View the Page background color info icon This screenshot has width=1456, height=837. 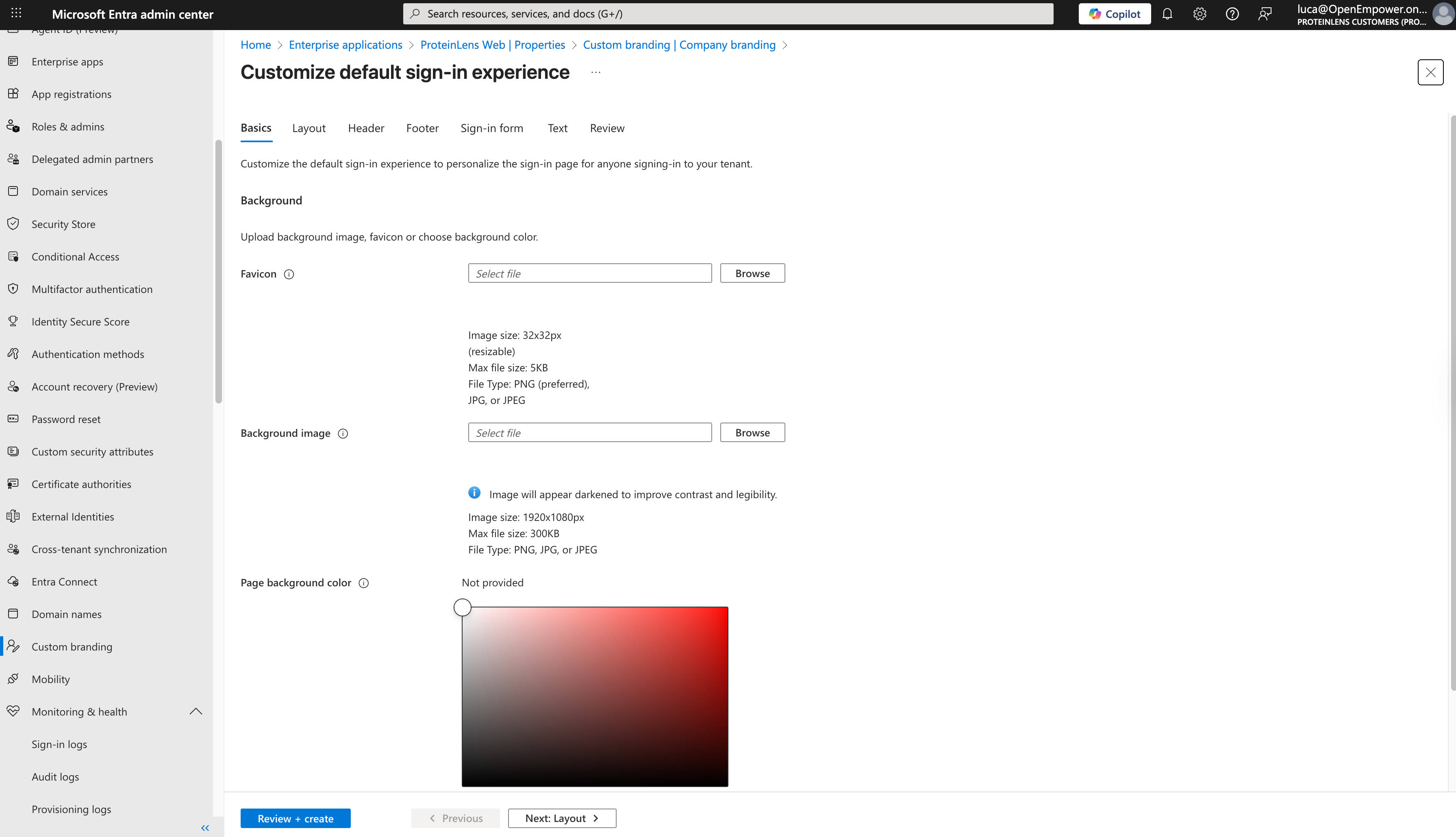click(364, 583)
